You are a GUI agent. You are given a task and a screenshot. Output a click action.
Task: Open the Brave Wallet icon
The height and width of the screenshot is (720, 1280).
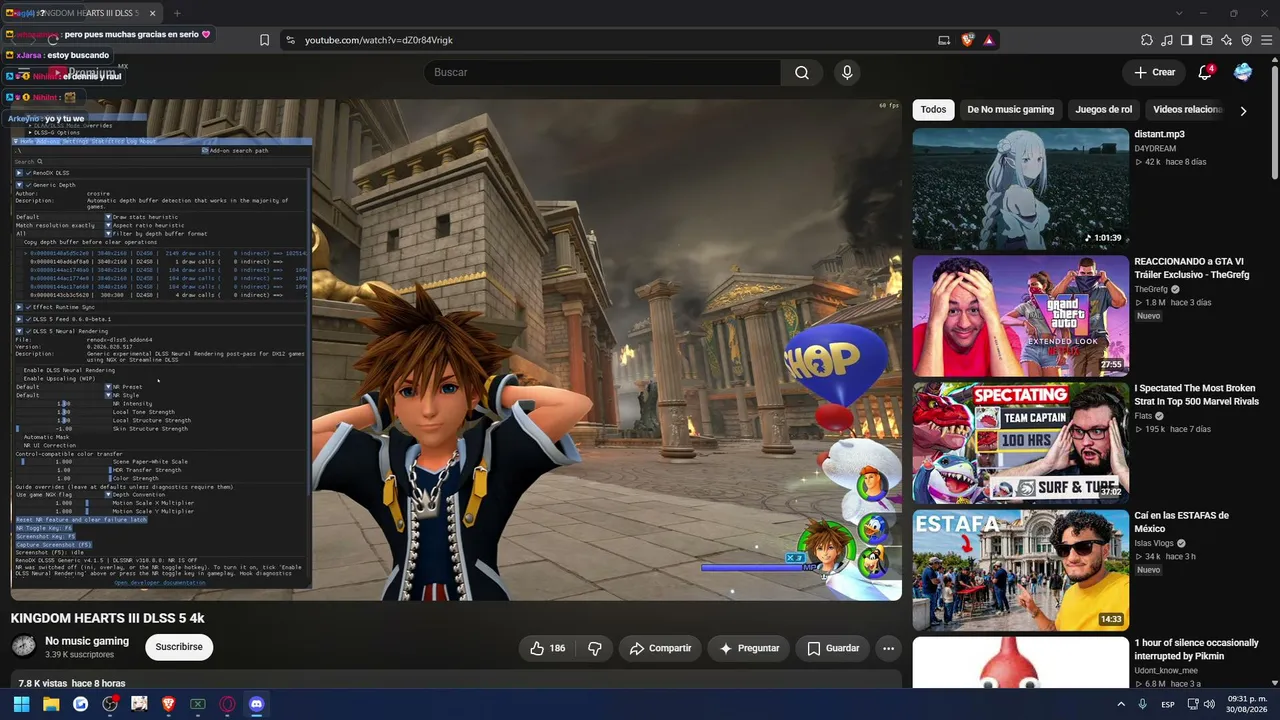(1206, 40)
